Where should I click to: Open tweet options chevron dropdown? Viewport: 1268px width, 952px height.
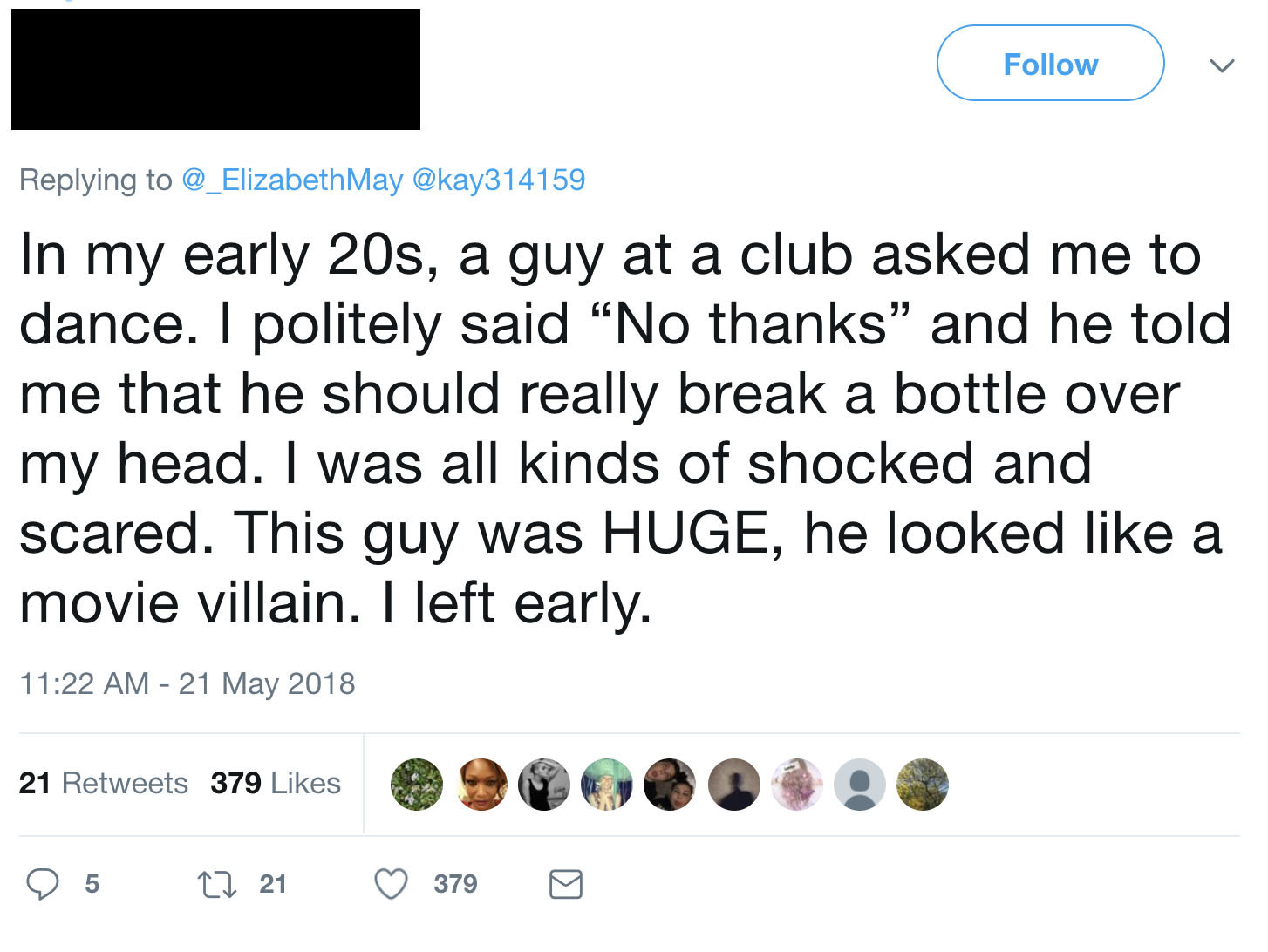click(x=1223, y=65)
